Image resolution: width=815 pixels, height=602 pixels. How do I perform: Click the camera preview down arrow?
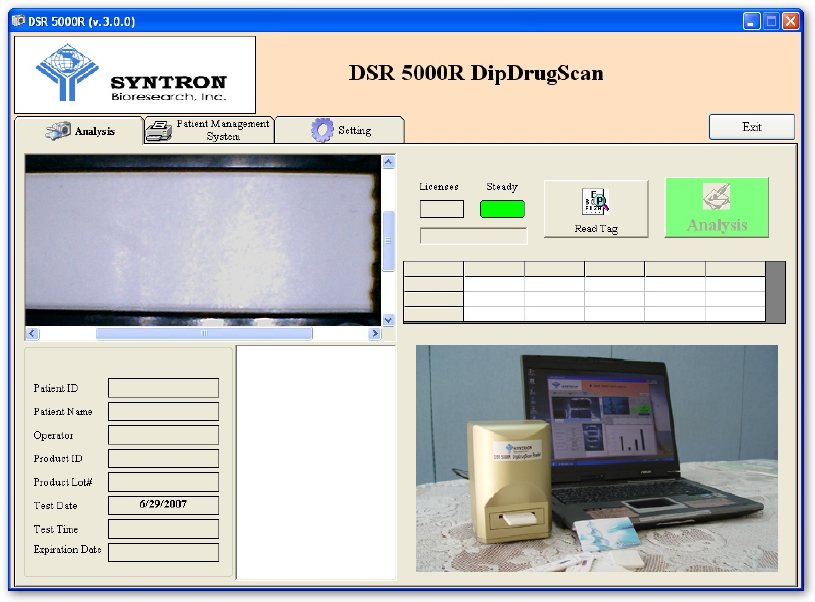point(388,320)
